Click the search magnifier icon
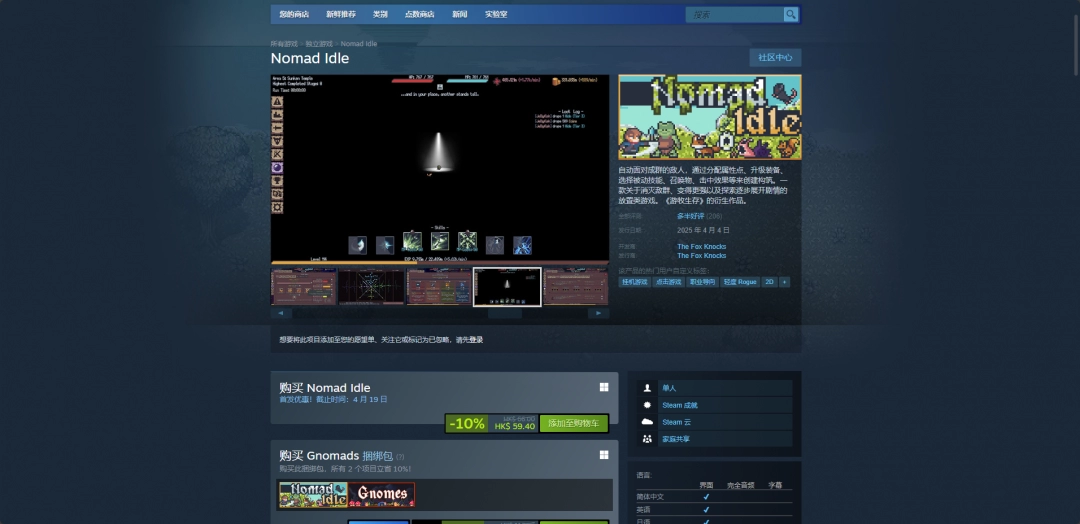 click(791, 14)
